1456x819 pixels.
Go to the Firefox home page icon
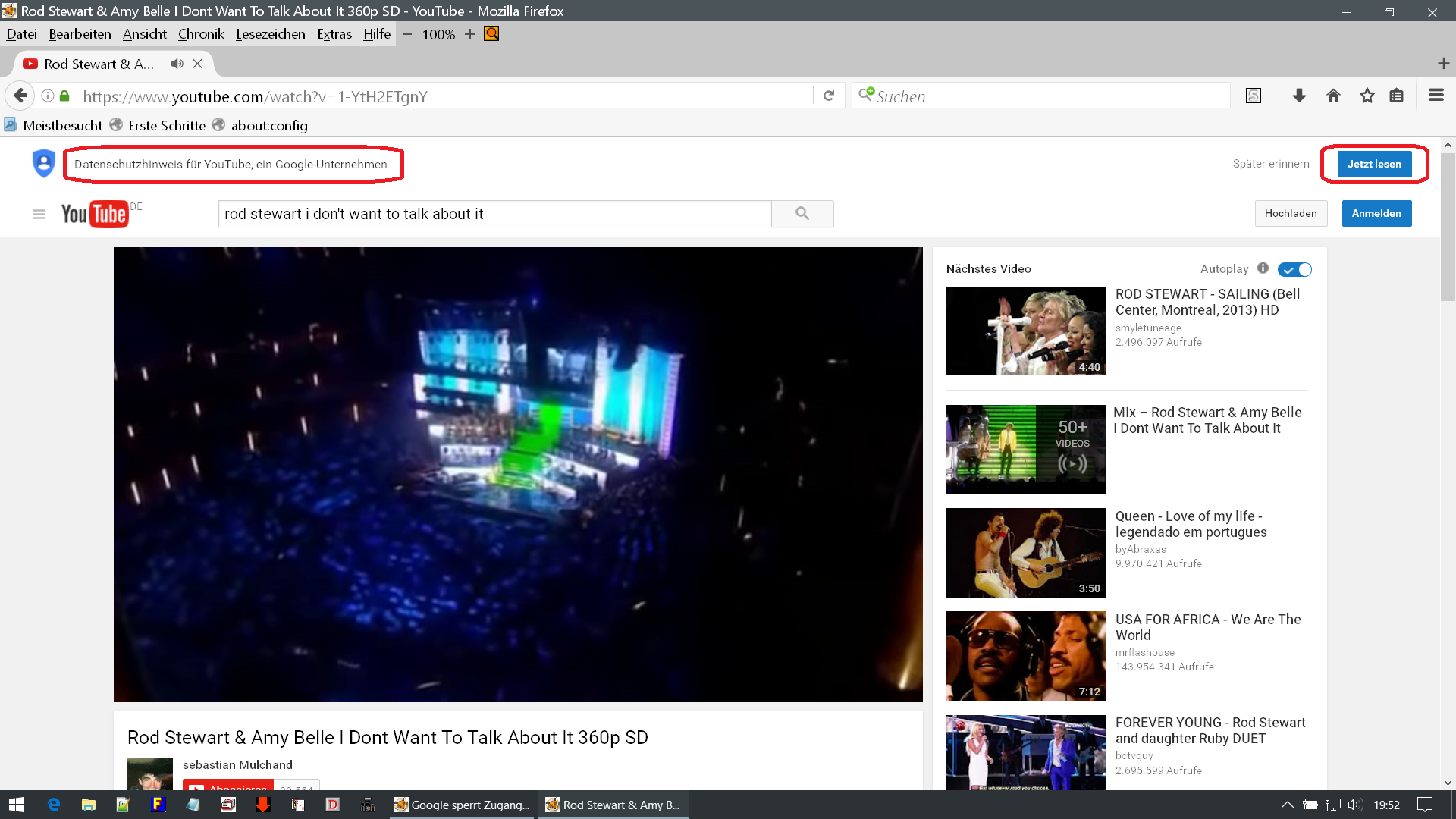click(x=1333, y=96)
